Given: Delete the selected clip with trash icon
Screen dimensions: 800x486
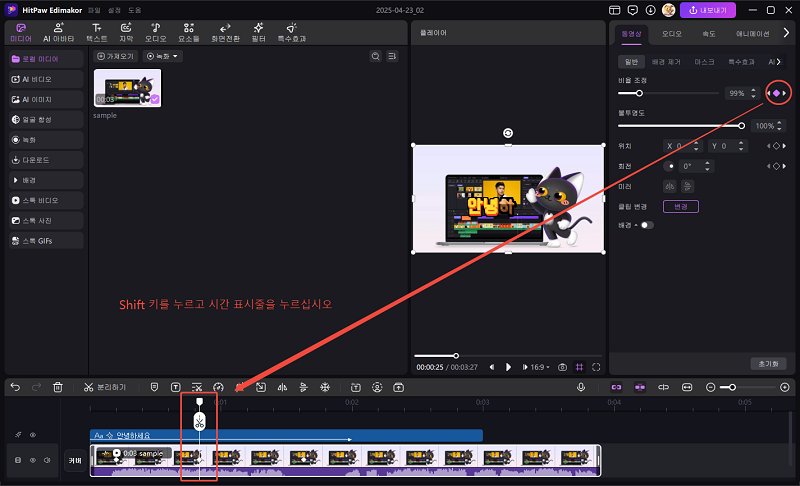Looking at the screenshot, I should (x=58, y=387).
